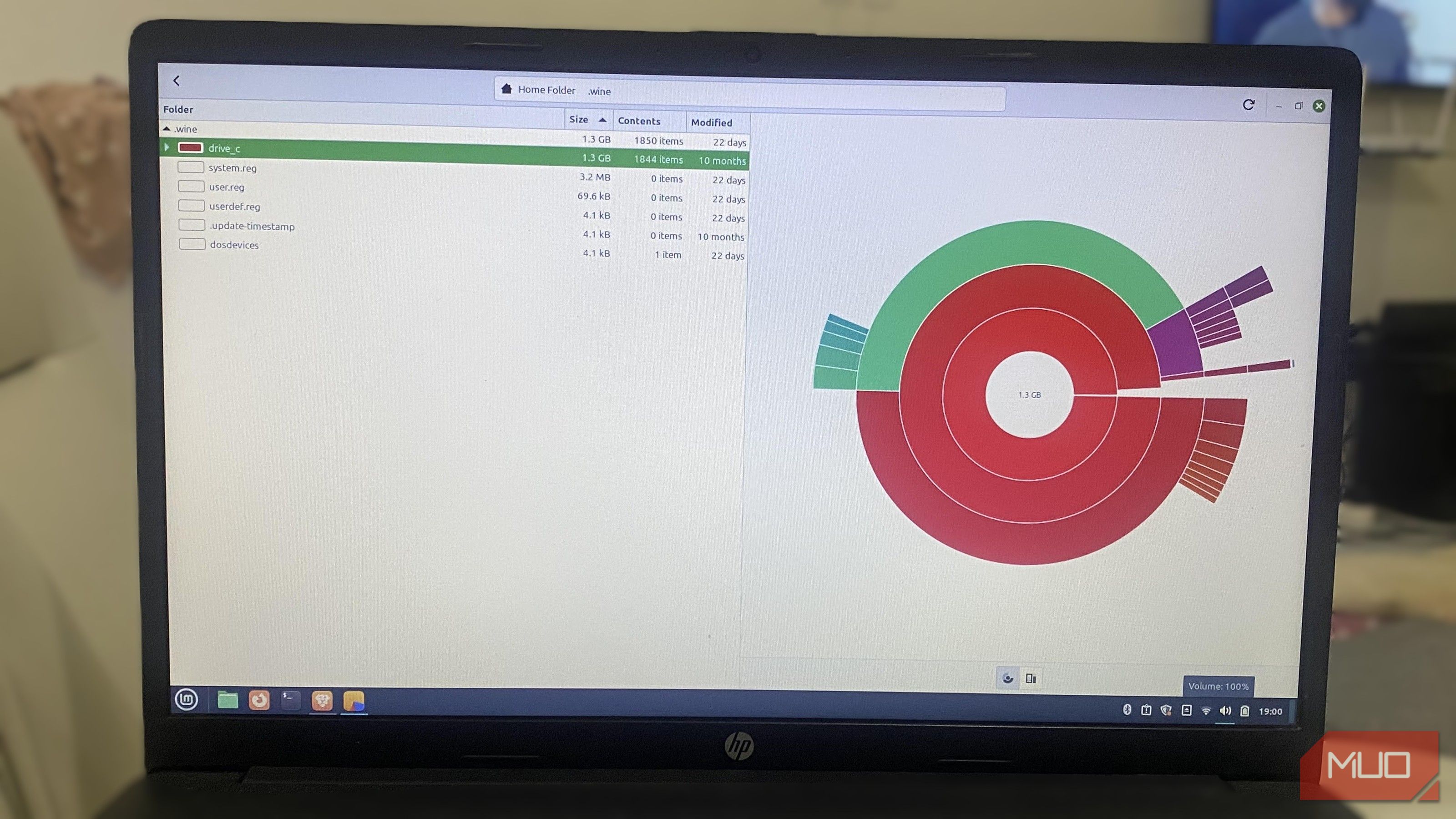Open the file manager from the taskbar
Viewport: 1456px width, 819px height.
click(228, 700)
